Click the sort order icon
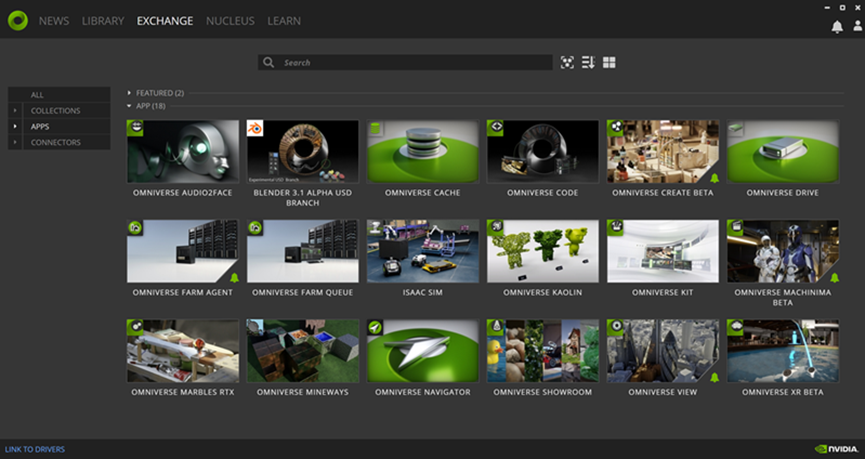The width and height of the screenshot is (865, 459). pyautogui.click(x=588, y=62)
